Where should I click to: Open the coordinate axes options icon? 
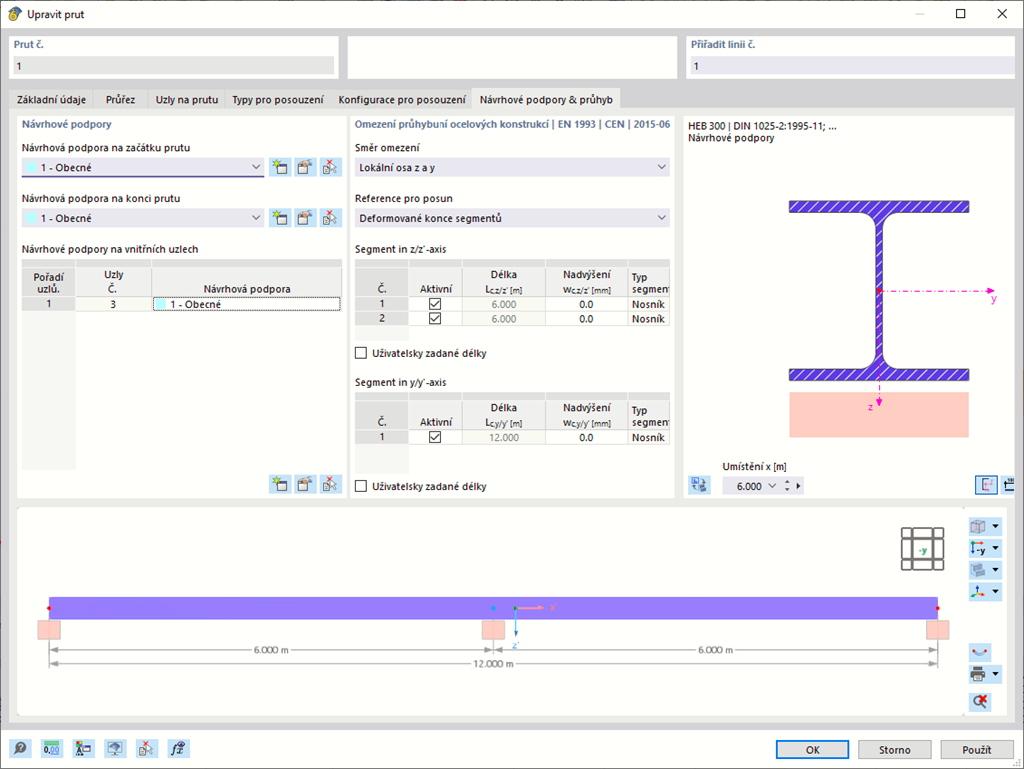978,591
